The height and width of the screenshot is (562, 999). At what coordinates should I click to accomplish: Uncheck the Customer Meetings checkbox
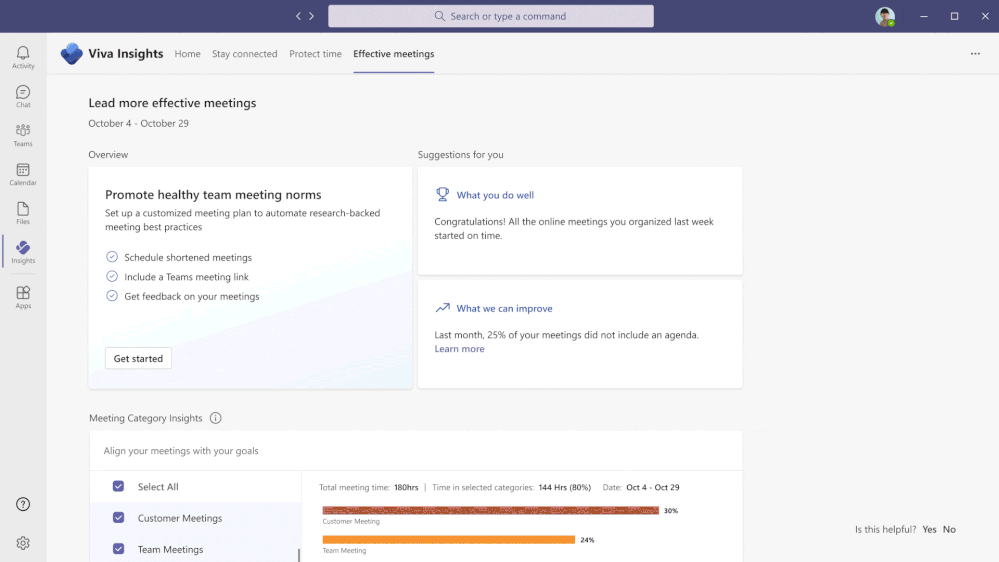[x=119, y=517]
